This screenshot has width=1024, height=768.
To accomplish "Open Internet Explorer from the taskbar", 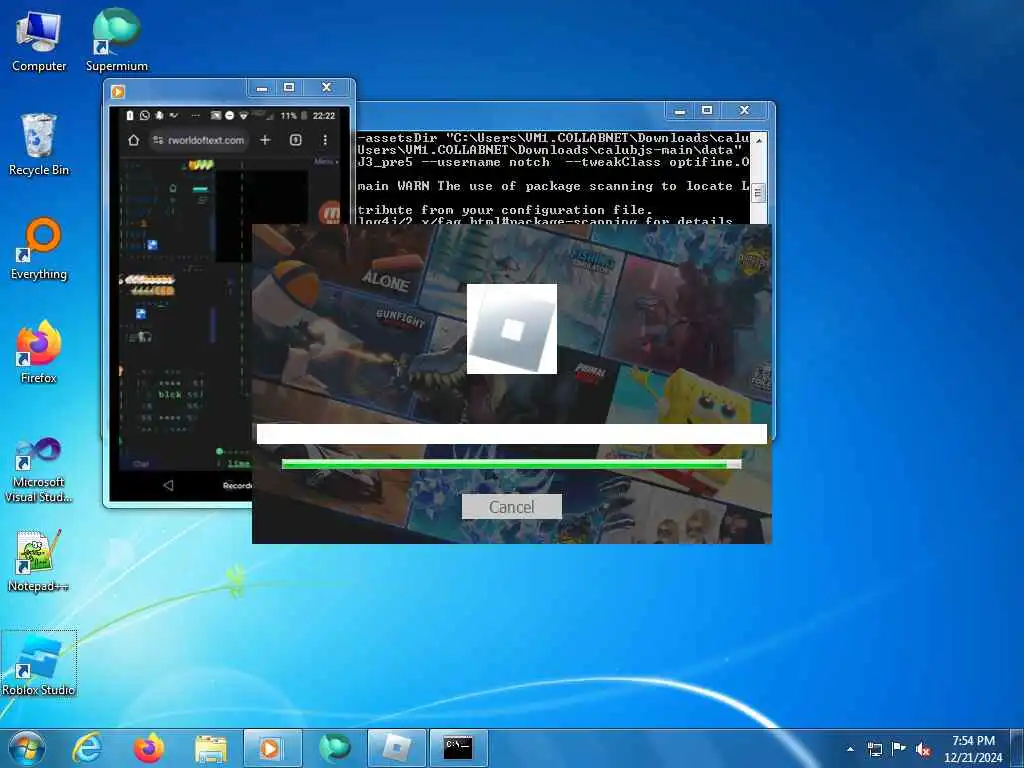I will tap(87, 748).
